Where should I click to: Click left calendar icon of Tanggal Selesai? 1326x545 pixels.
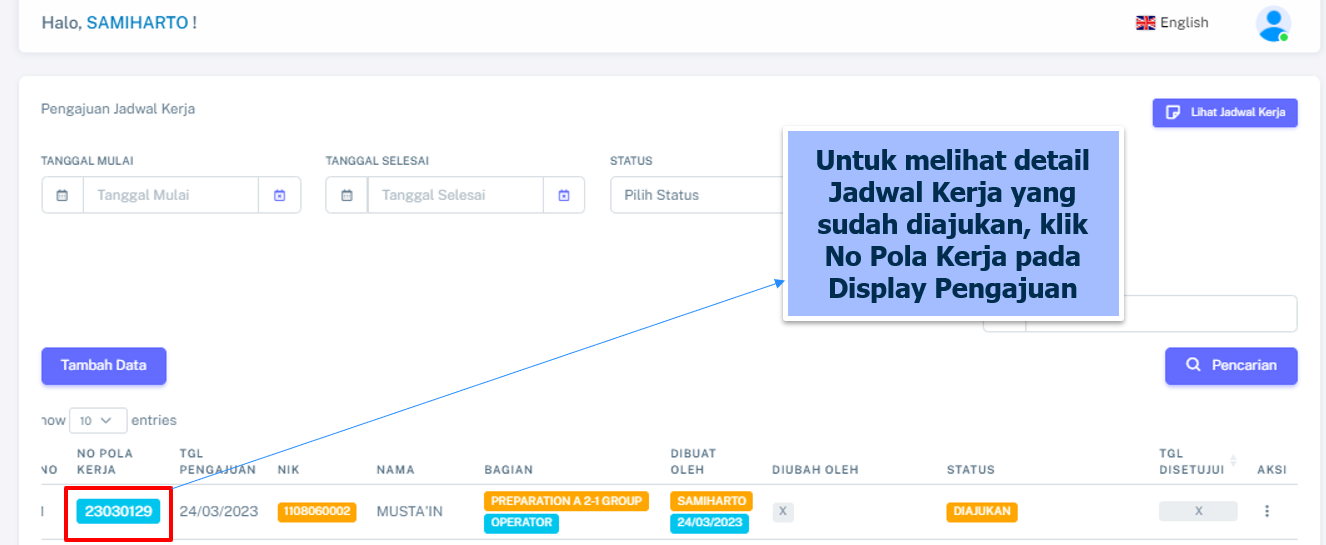(346, 195)
